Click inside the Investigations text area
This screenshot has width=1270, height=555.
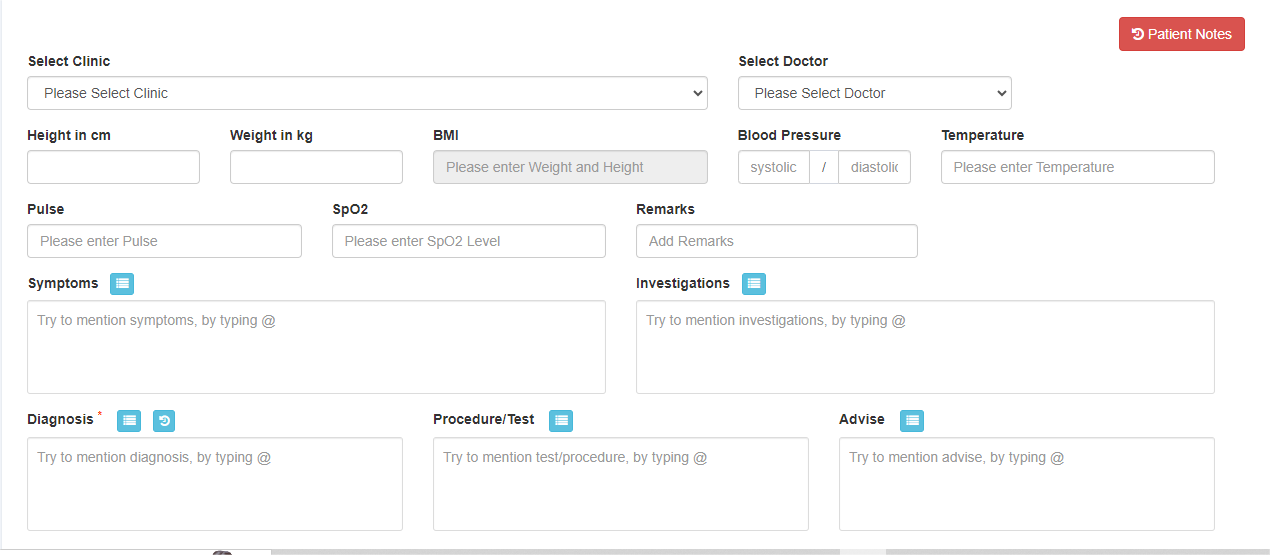pos(924,347)
